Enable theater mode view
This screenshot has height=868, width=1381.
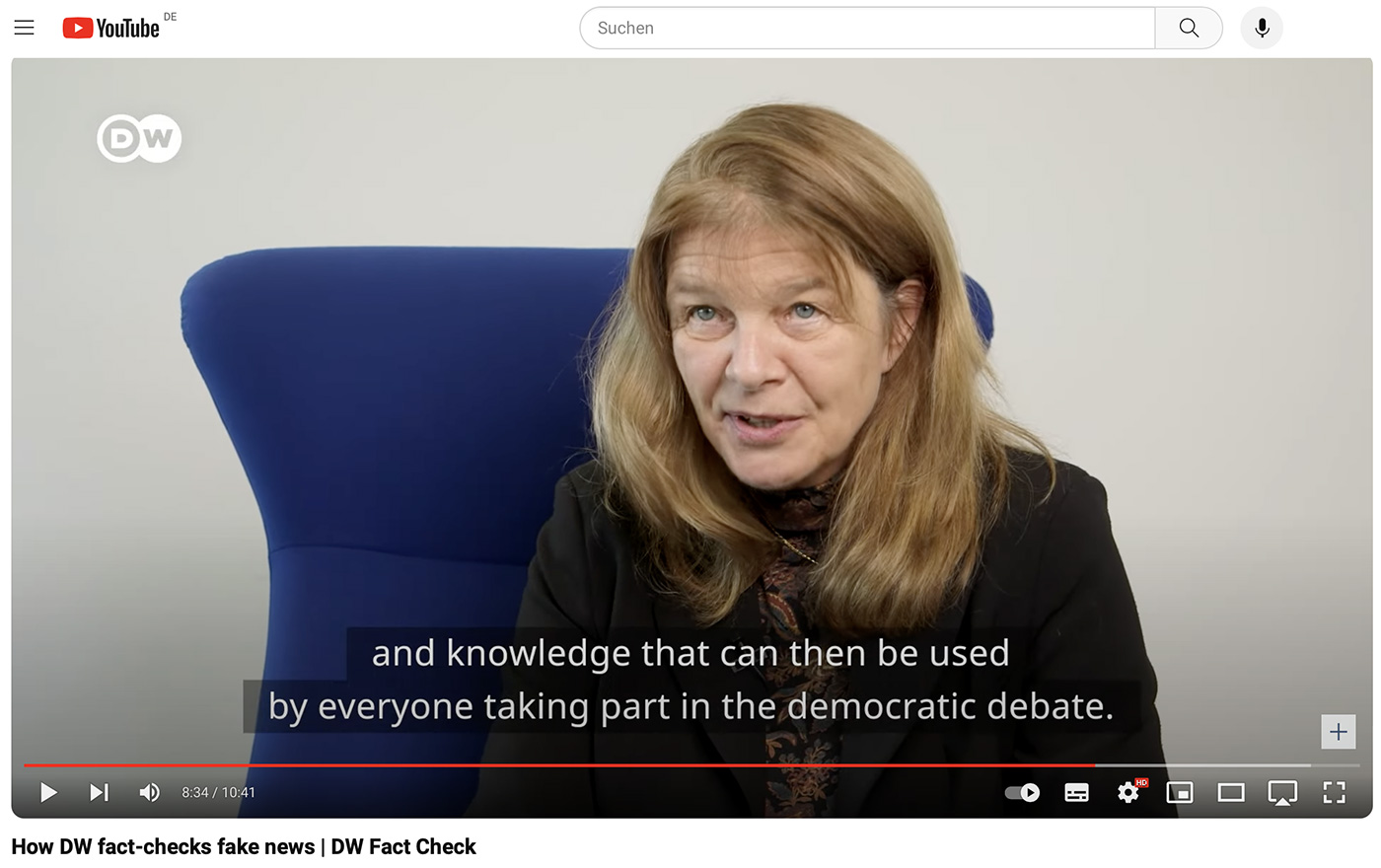1231,792
